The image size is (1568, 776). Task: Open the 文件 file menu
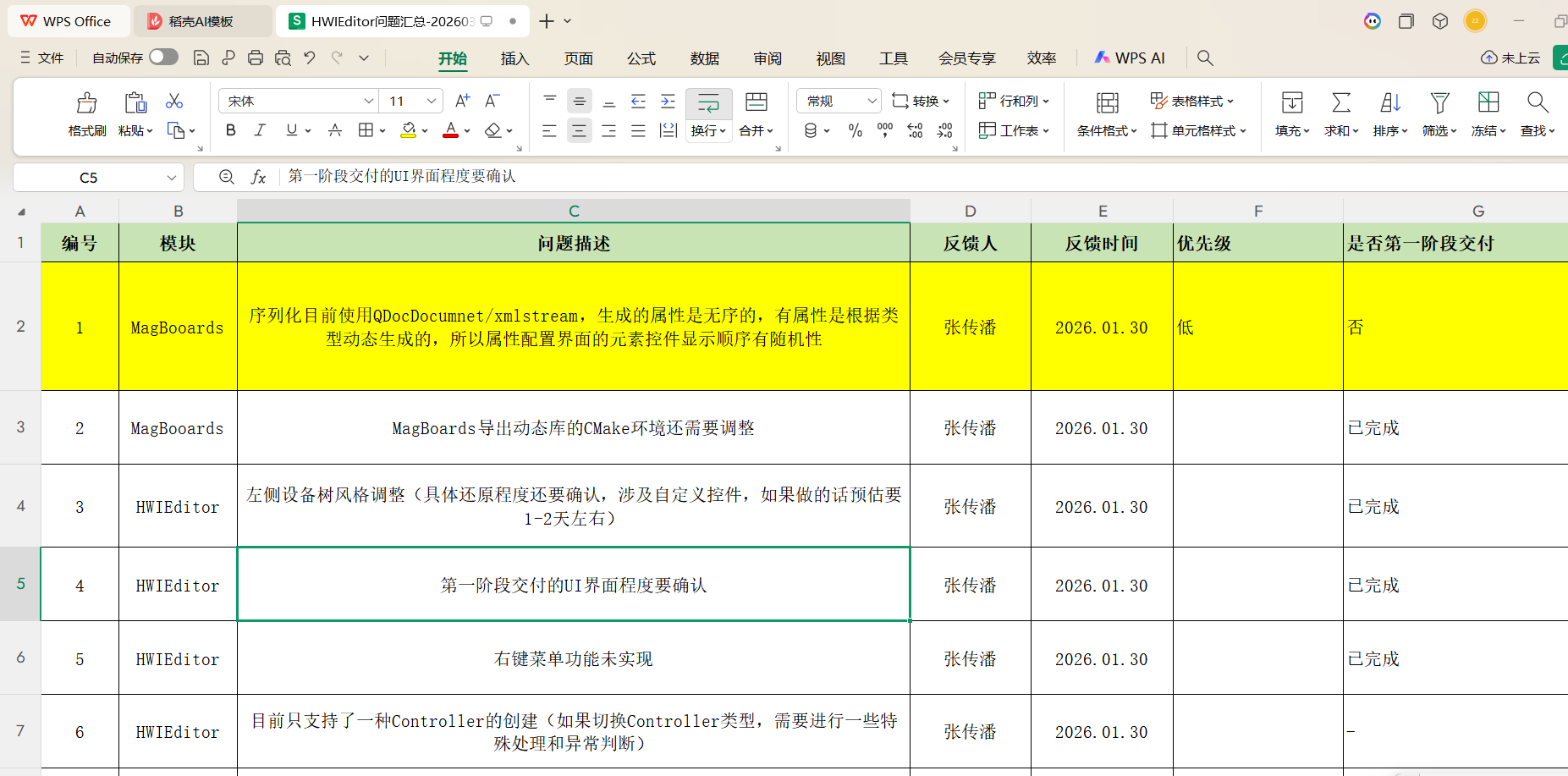pos(42,58)
